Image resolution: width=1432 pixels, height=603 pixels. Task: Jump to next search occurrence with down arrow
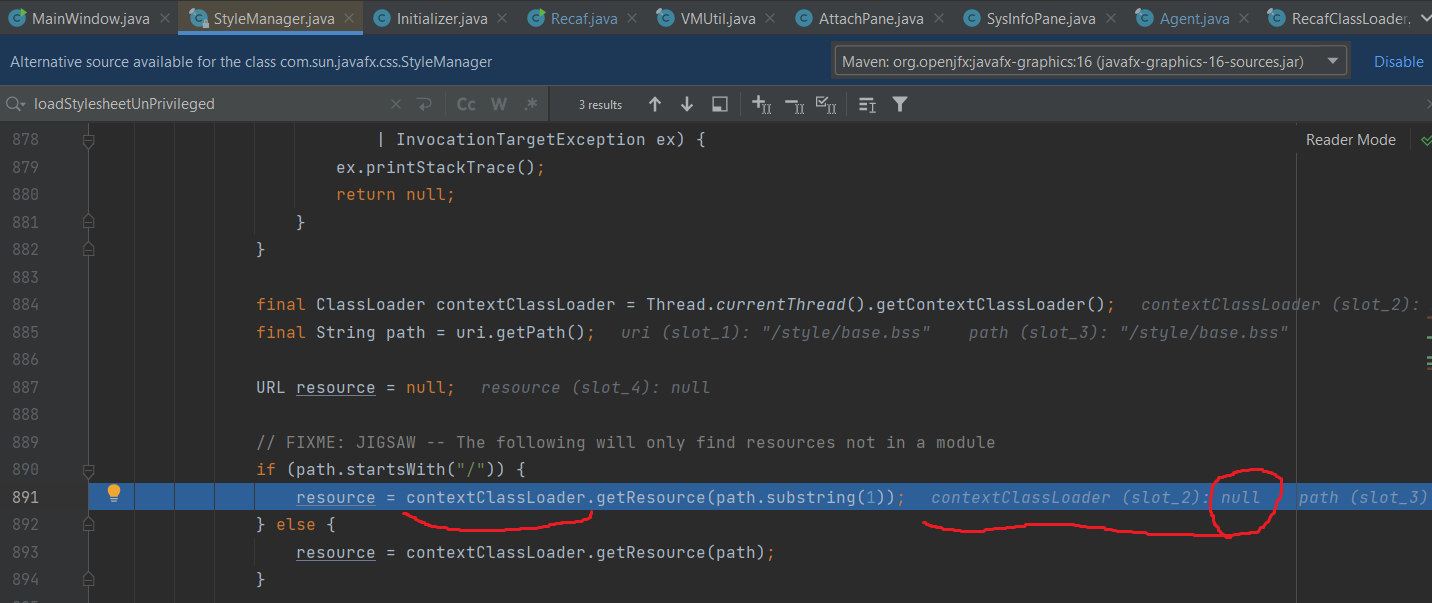(686, 103)
